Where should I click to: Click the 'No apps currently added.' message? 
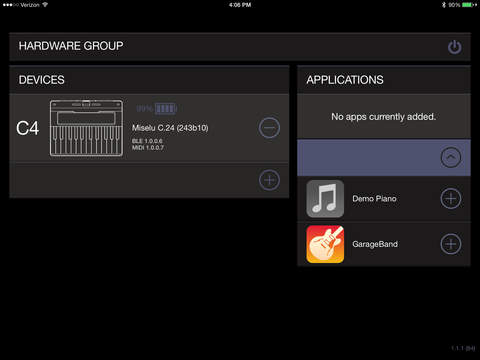[x=384, y=117]
